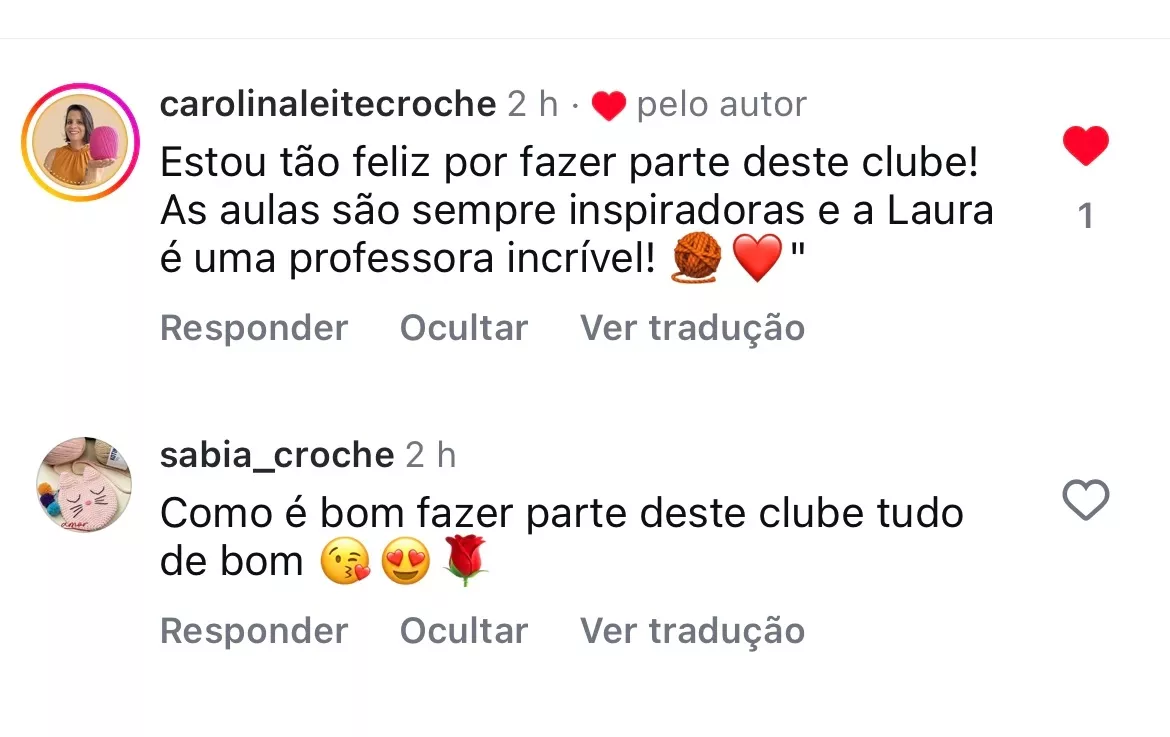Select Ver tradução for sabia_croche's comment

point(692,630)
